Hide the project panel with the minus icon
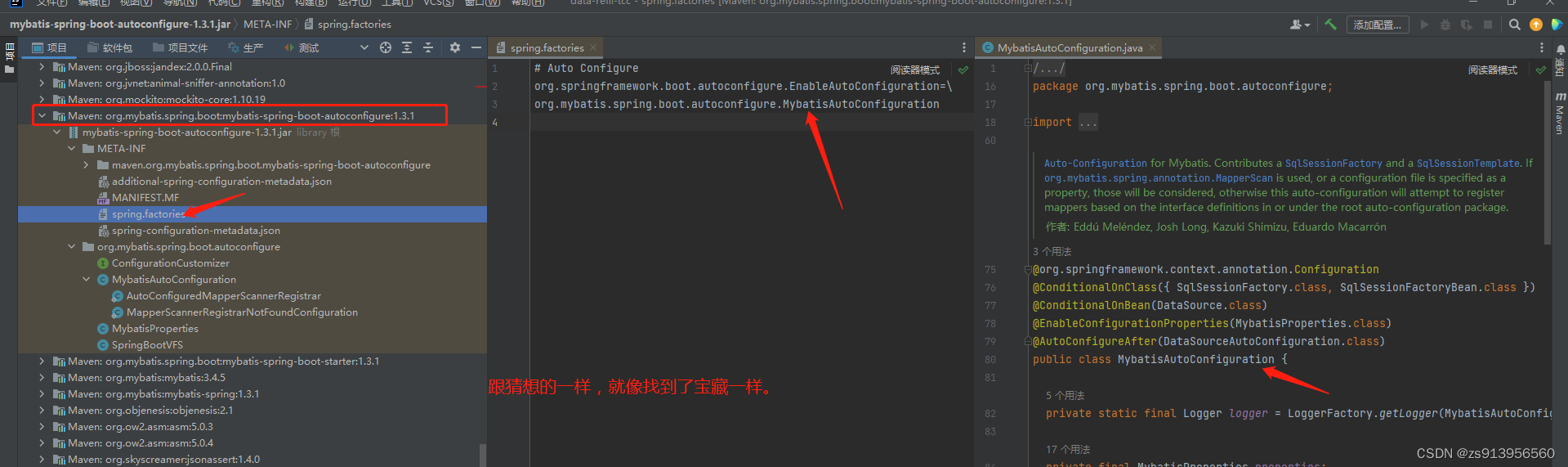 click(x=476, y=47)
